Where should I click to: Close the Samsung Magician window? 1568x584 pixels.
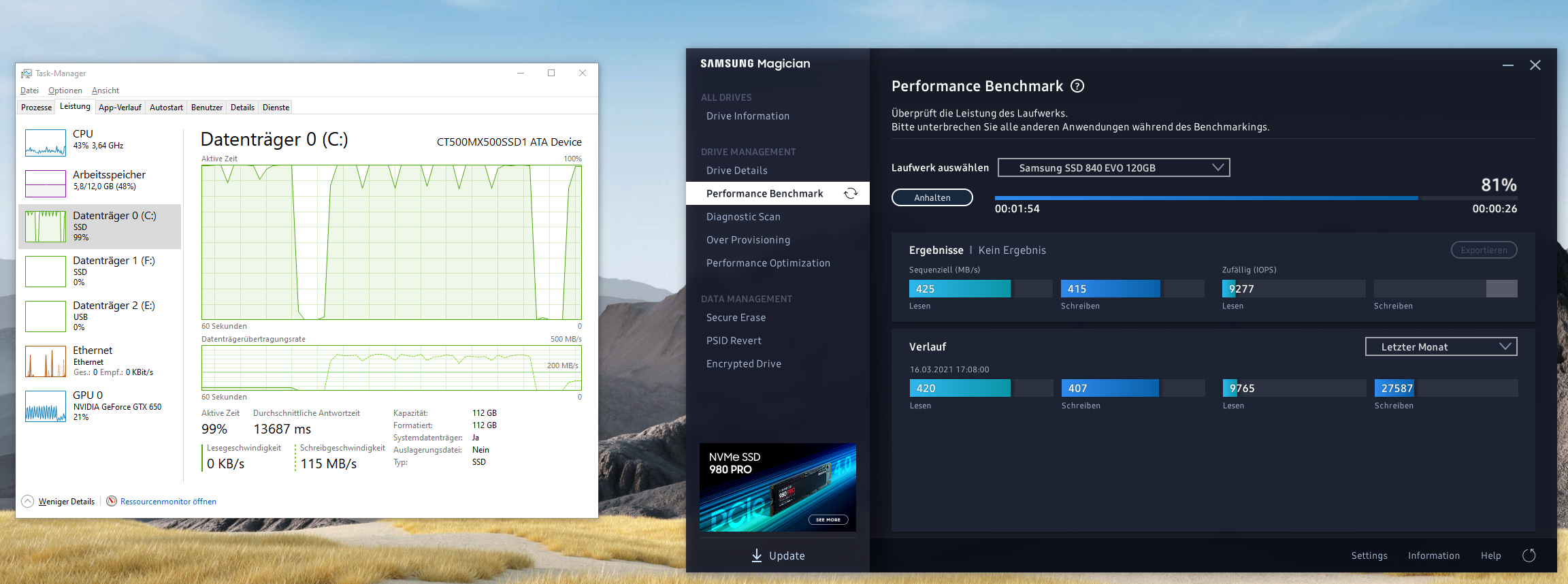click(1535, 65)
